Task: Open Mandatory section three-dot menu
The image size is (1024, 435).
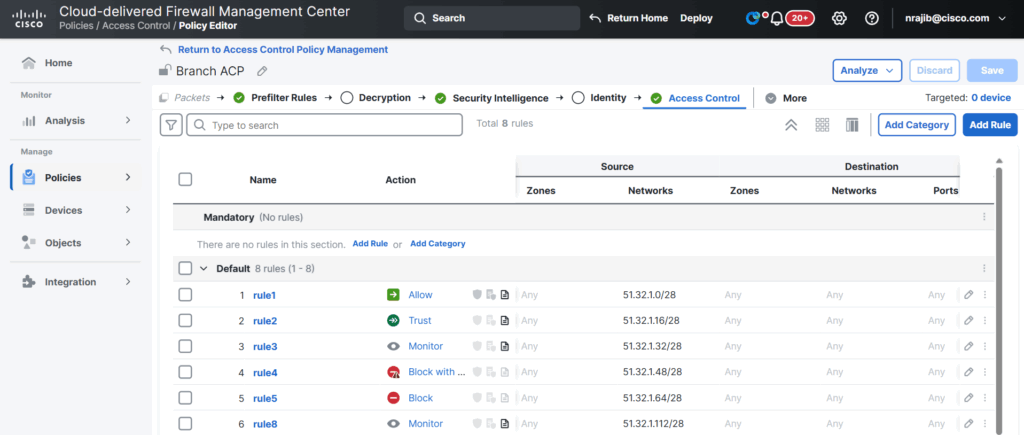Action: [984, 217]
